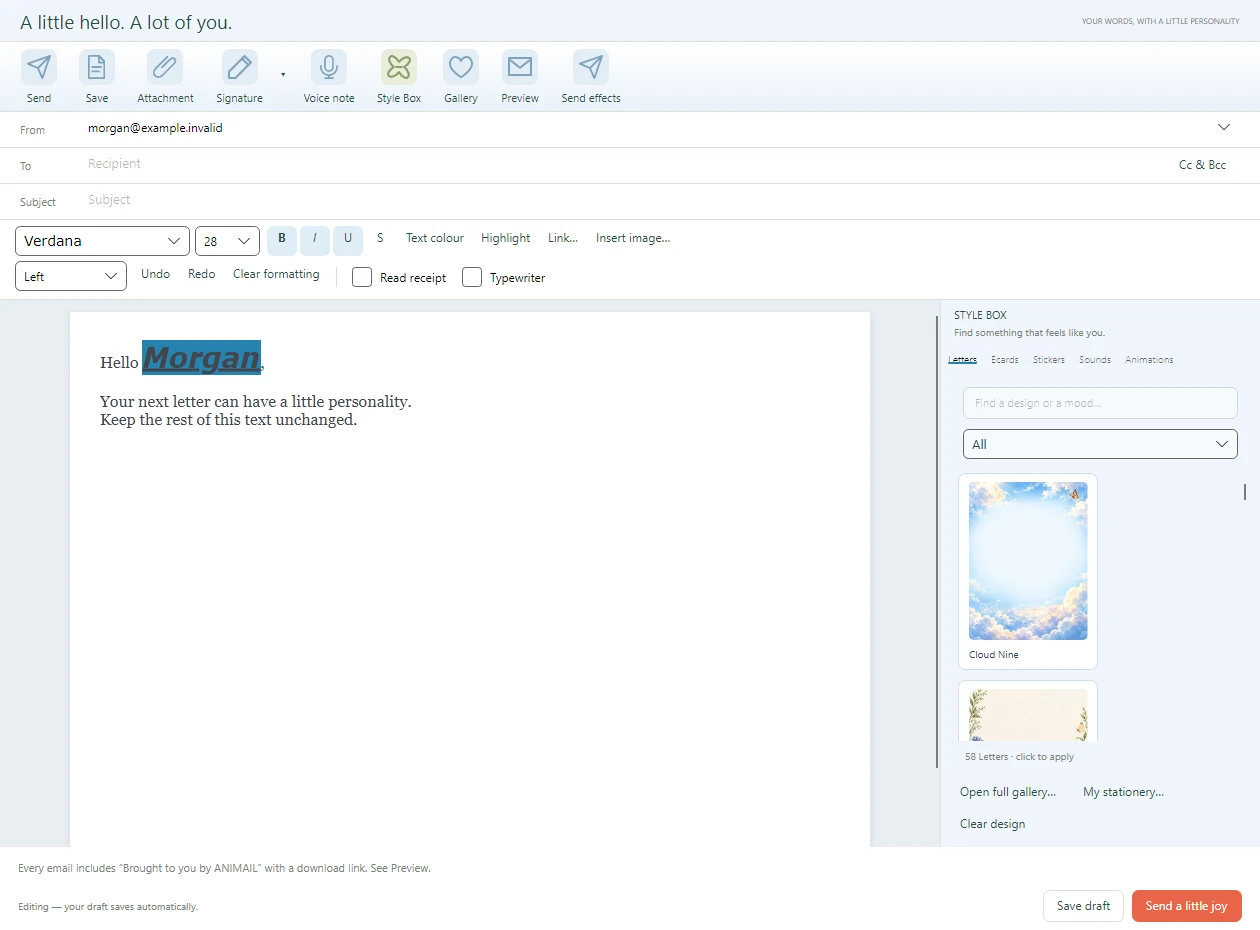Expand the From address chevron

1224,127
